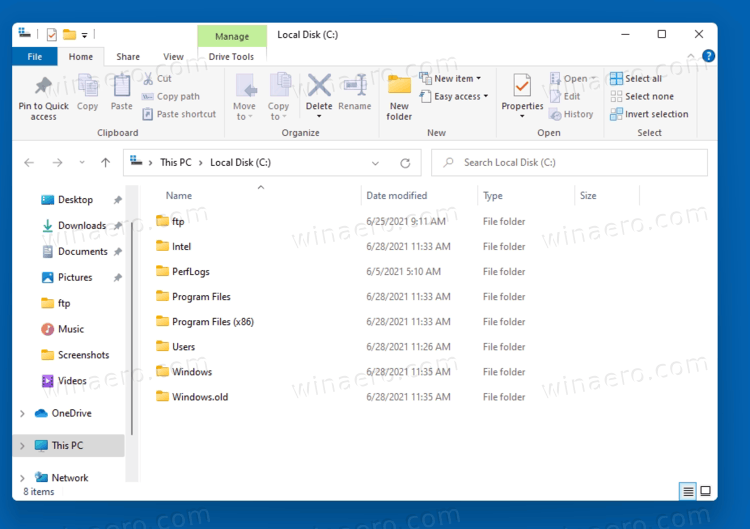Select Copy path command
Screen dimensions: 750x529
click(x=171, y=96)
